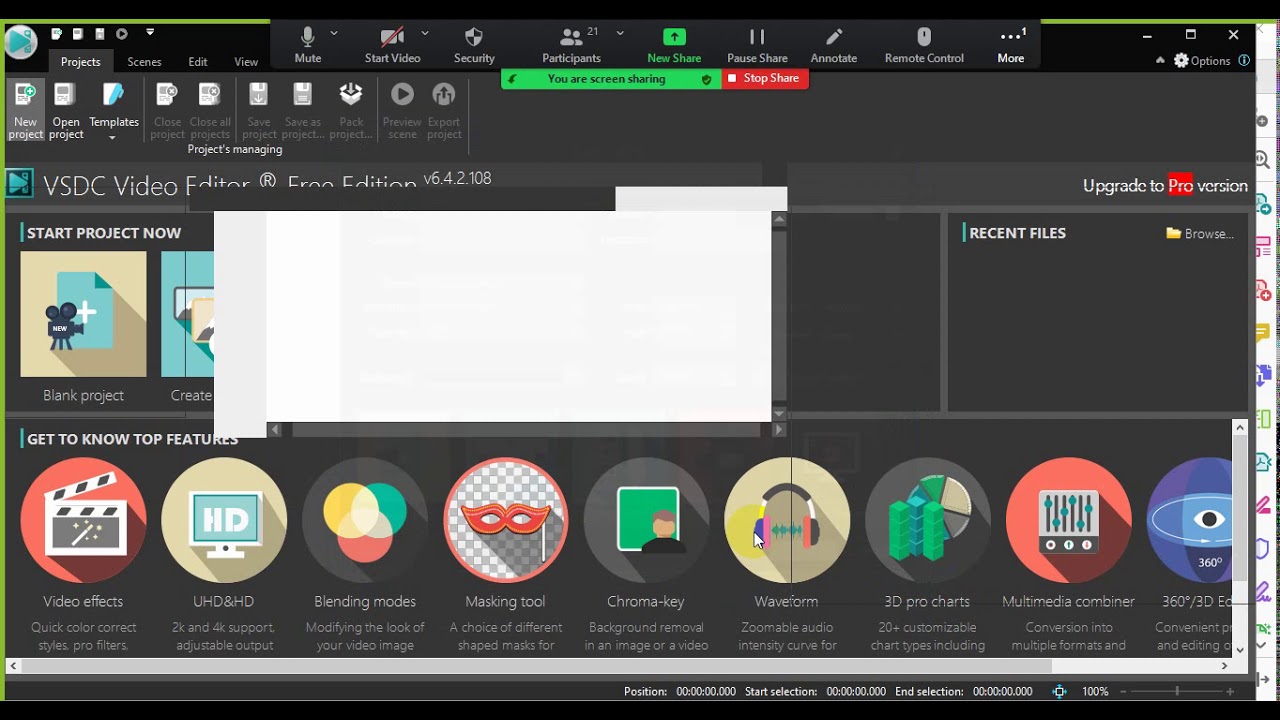Screen dimensions: 1280x720
Task: Expand the quick access toolbar customize arrow
Action: pyautogui.click(x=150, y=33)
